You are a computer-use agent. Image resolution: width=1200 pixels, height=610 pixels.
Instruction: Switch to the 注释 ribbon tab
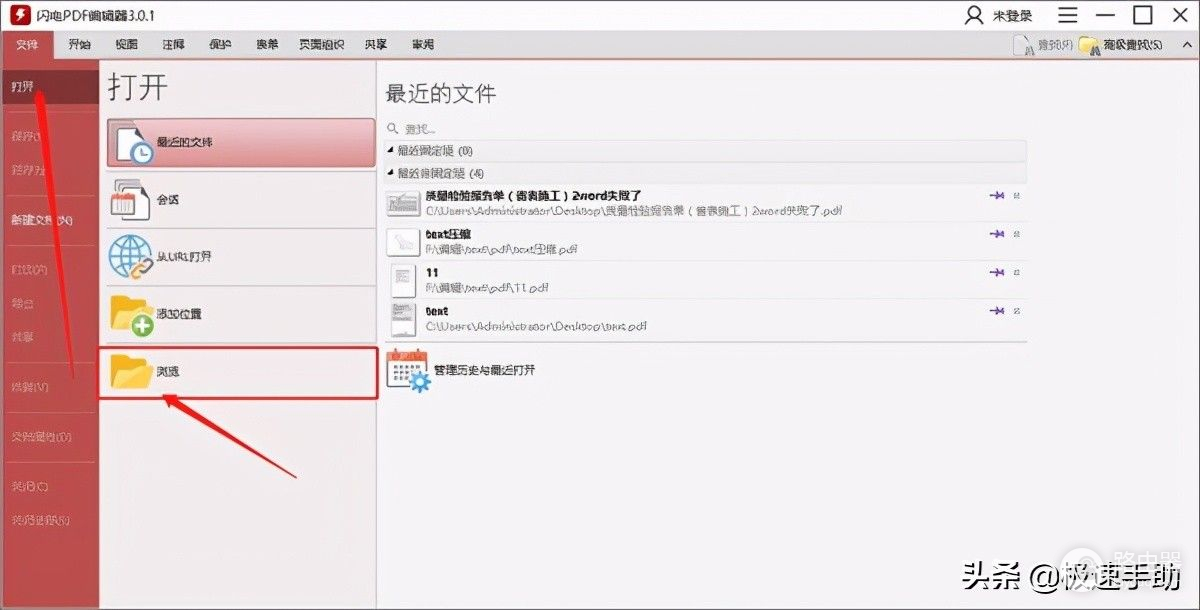point(173,45)
